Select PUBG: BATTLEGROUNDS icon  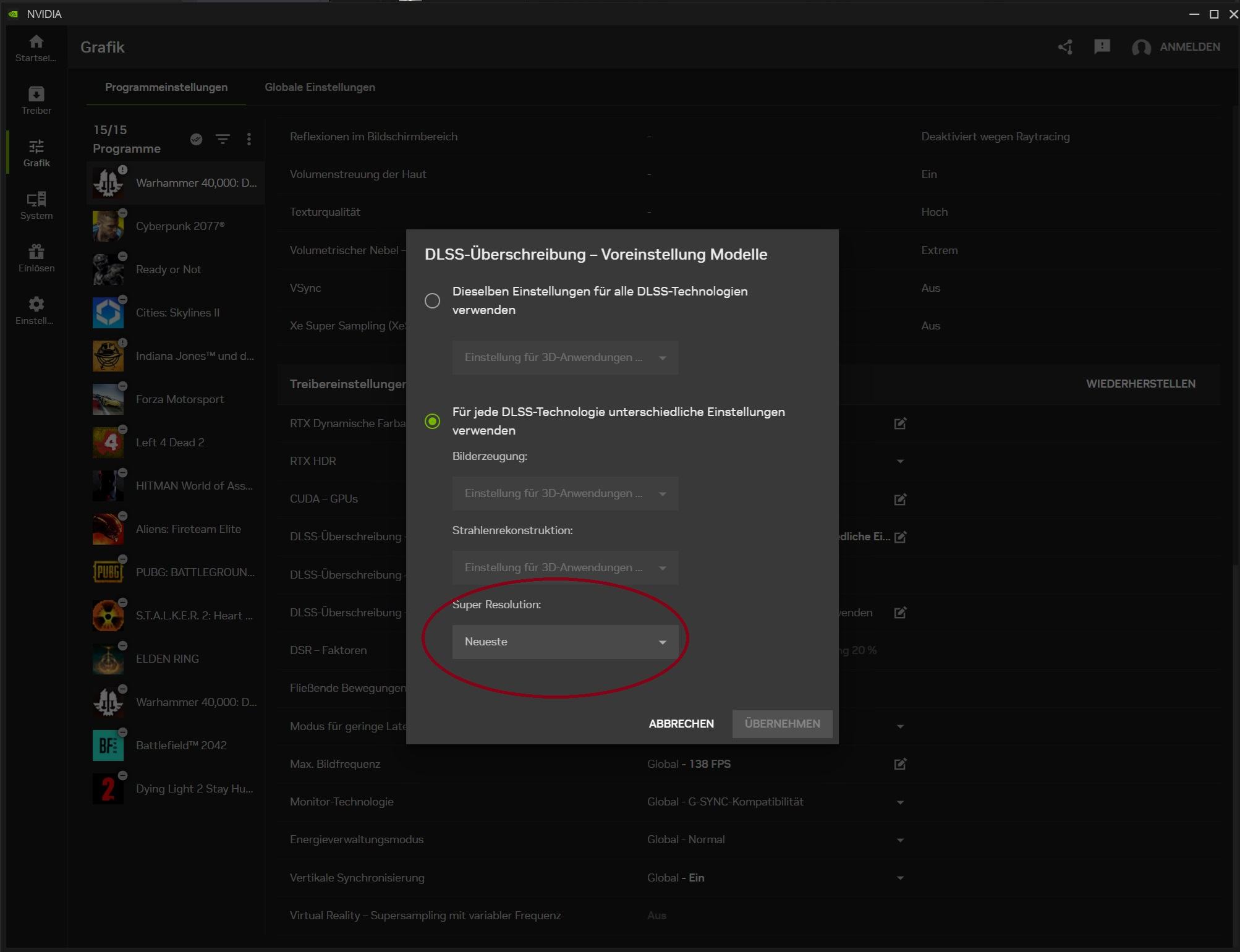point(108,572)
